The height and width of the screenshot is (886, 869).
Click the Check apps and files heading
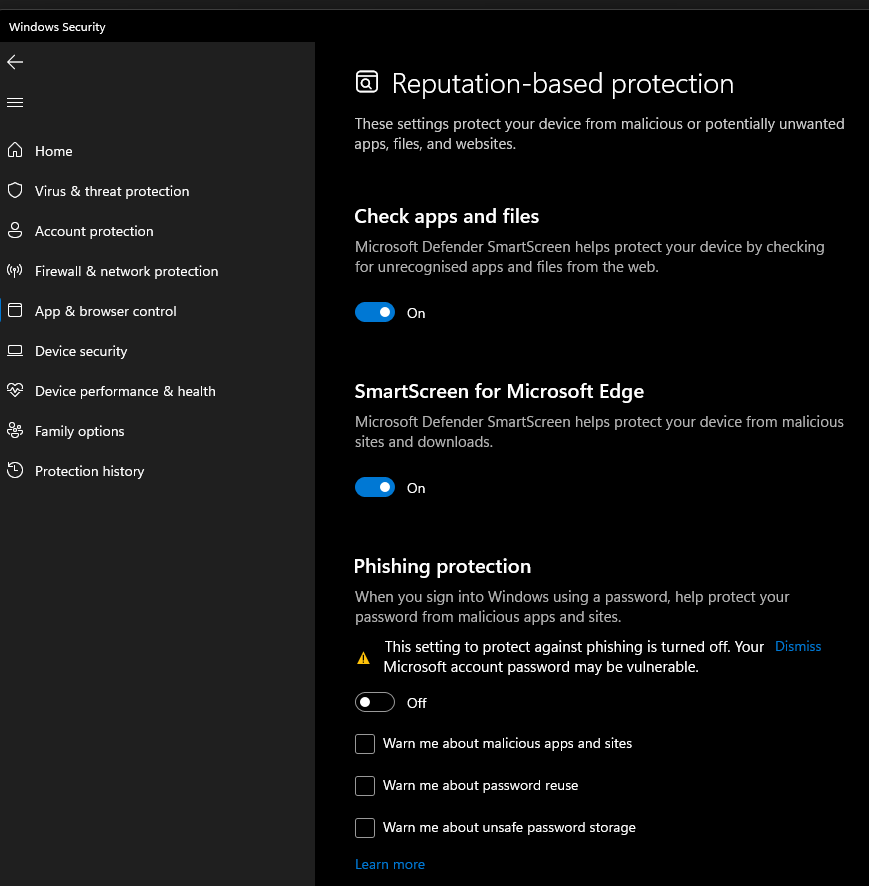pyautogui.click(x=446, y=216)
